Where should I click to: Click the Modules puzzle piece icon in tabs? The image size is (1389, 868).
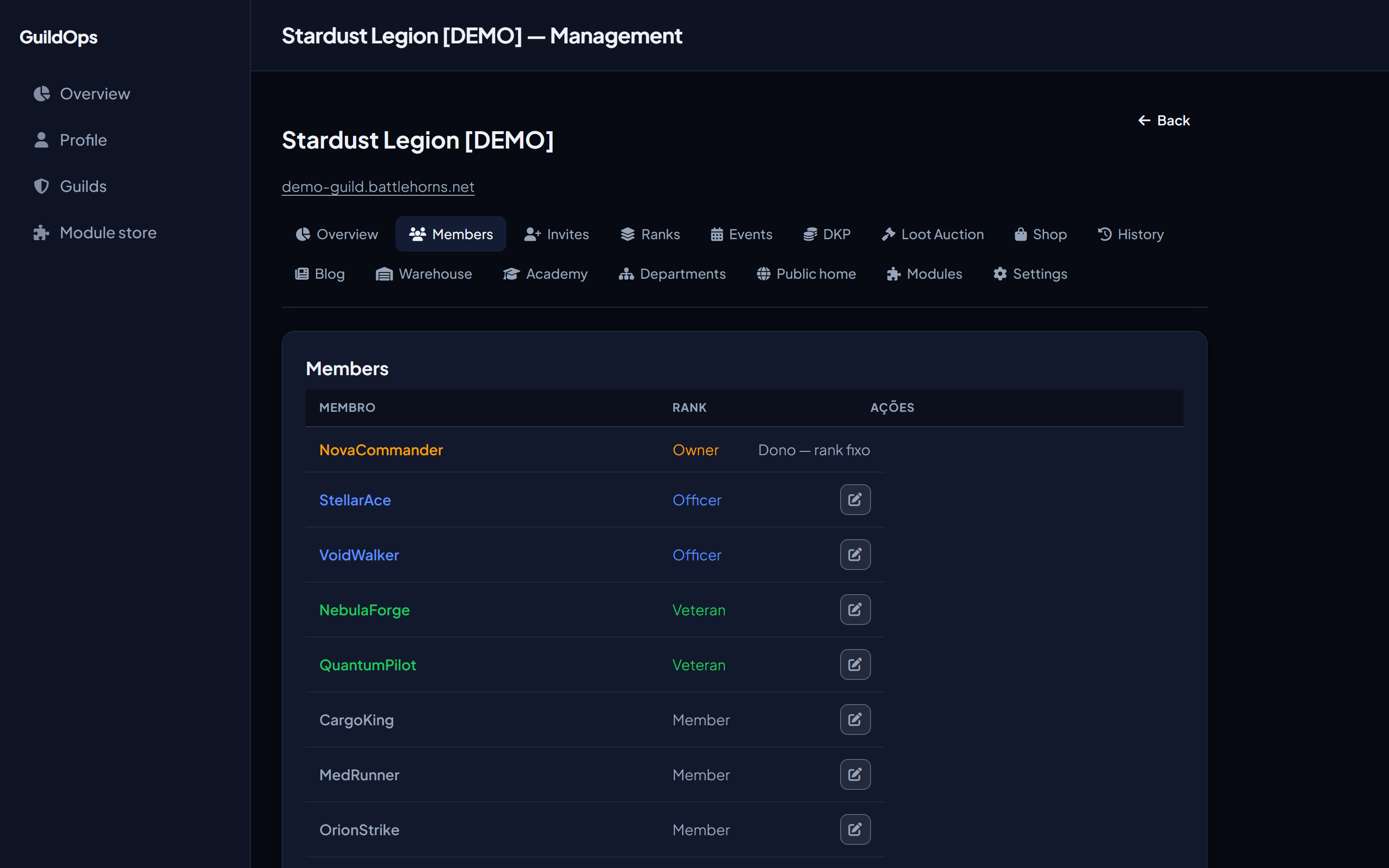(x=894, y=274)
